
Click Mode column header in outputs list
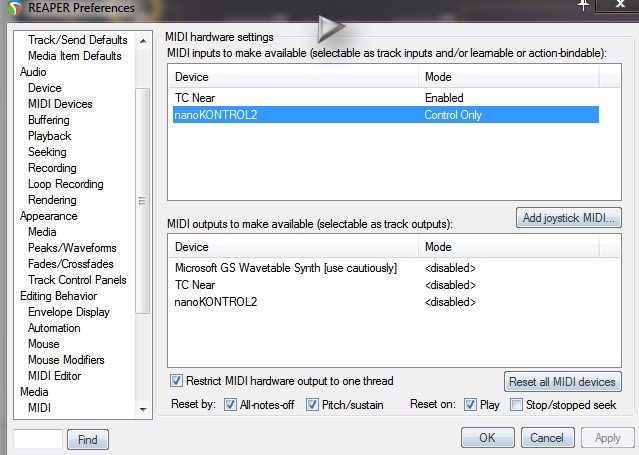pyautogui.click(x=509, y=247)
